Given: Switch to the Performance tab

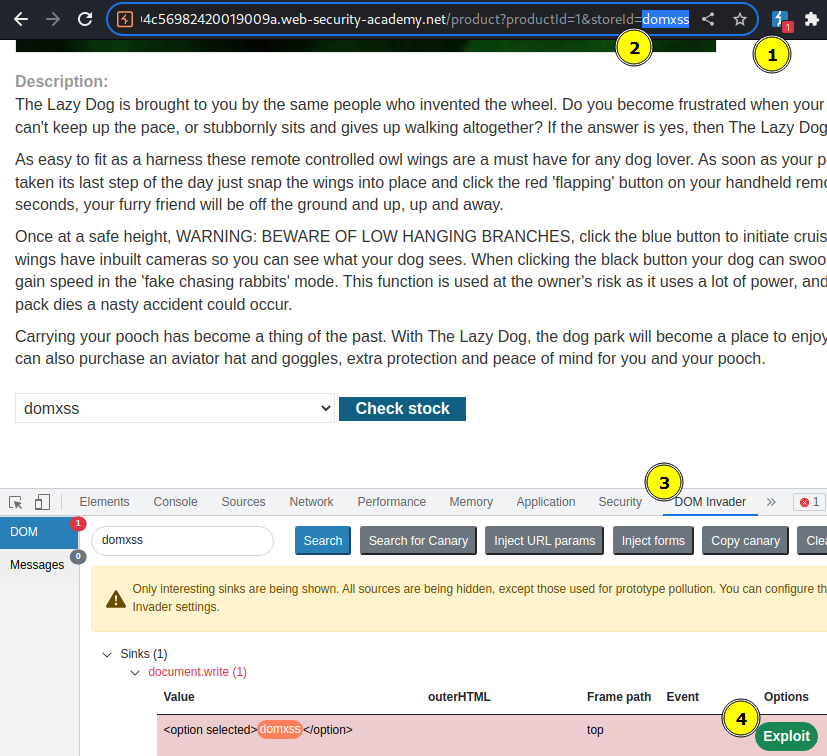Looking at the screenshot, I should [391, 502].
